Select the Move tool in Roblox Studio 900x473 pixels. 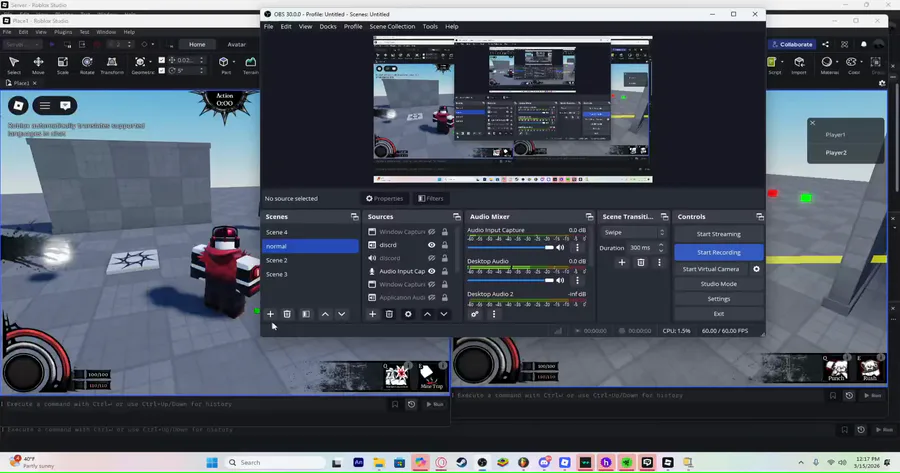(38, 65)
